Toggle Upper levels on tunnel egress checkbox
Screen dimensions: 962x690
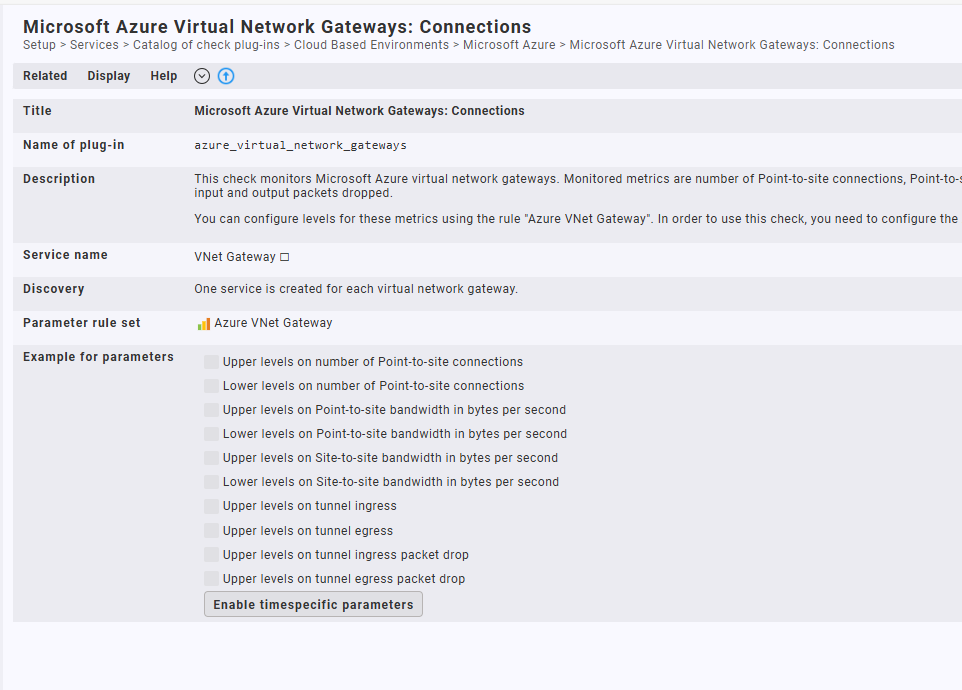click(x=211, y=531)
